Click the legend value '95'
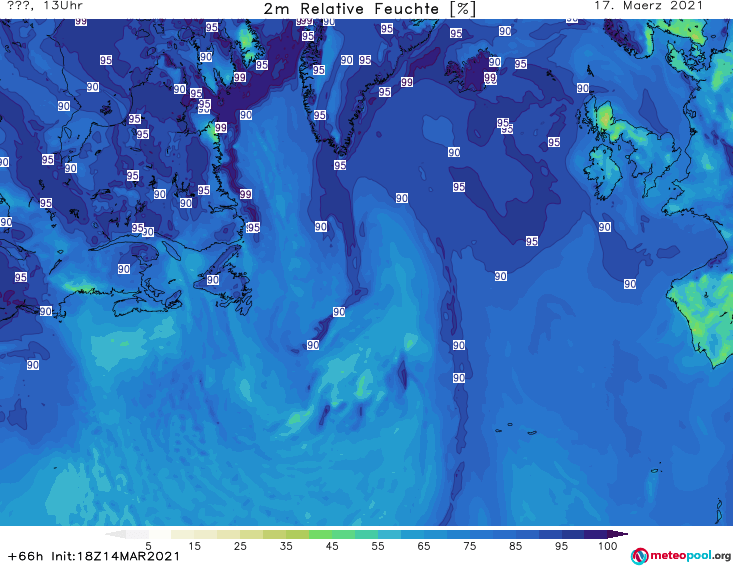The image size is (733, 566). (x=561, y=546)
